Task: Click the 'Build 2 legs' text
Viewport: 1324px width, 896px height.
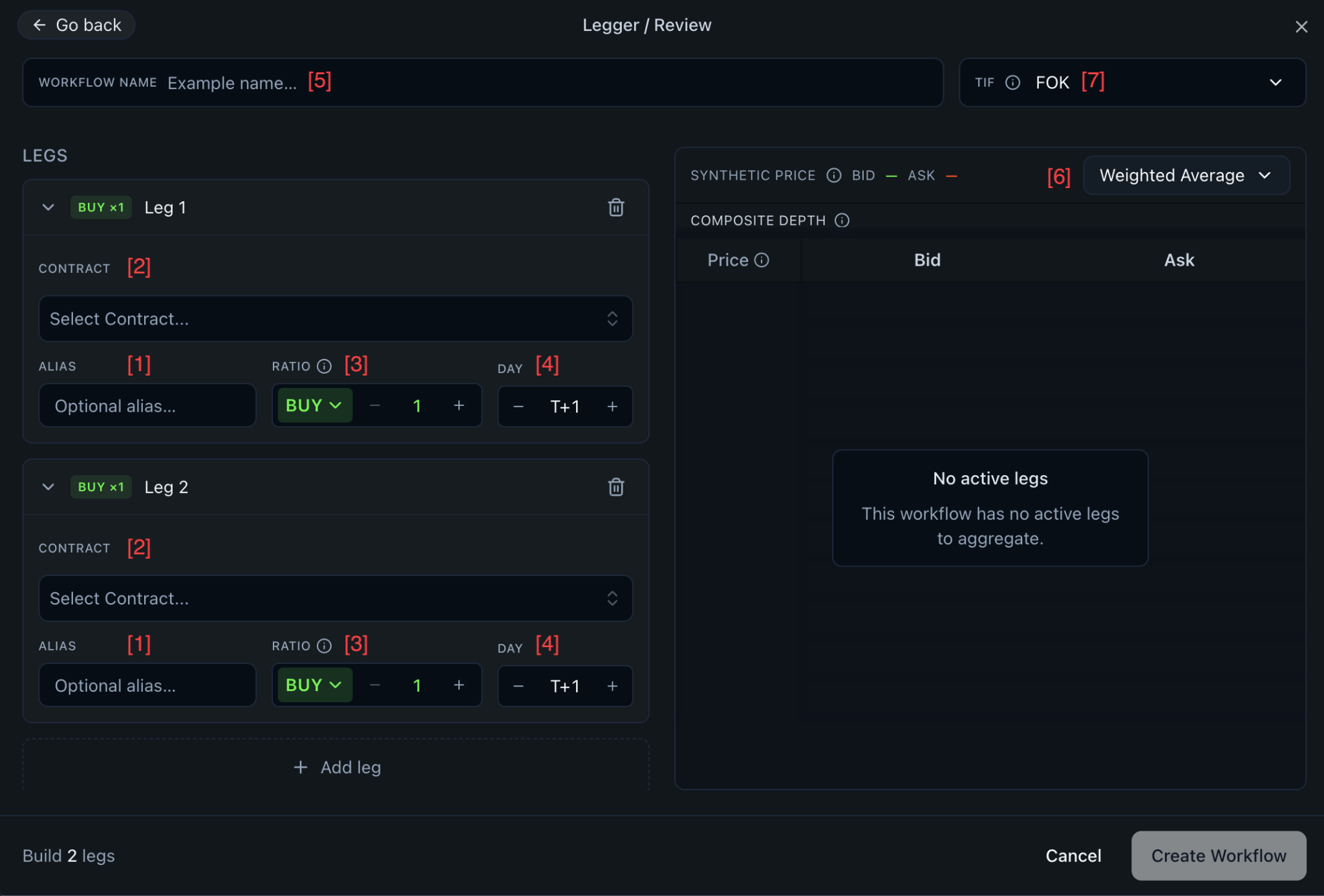Action: (x=69, y=856)
